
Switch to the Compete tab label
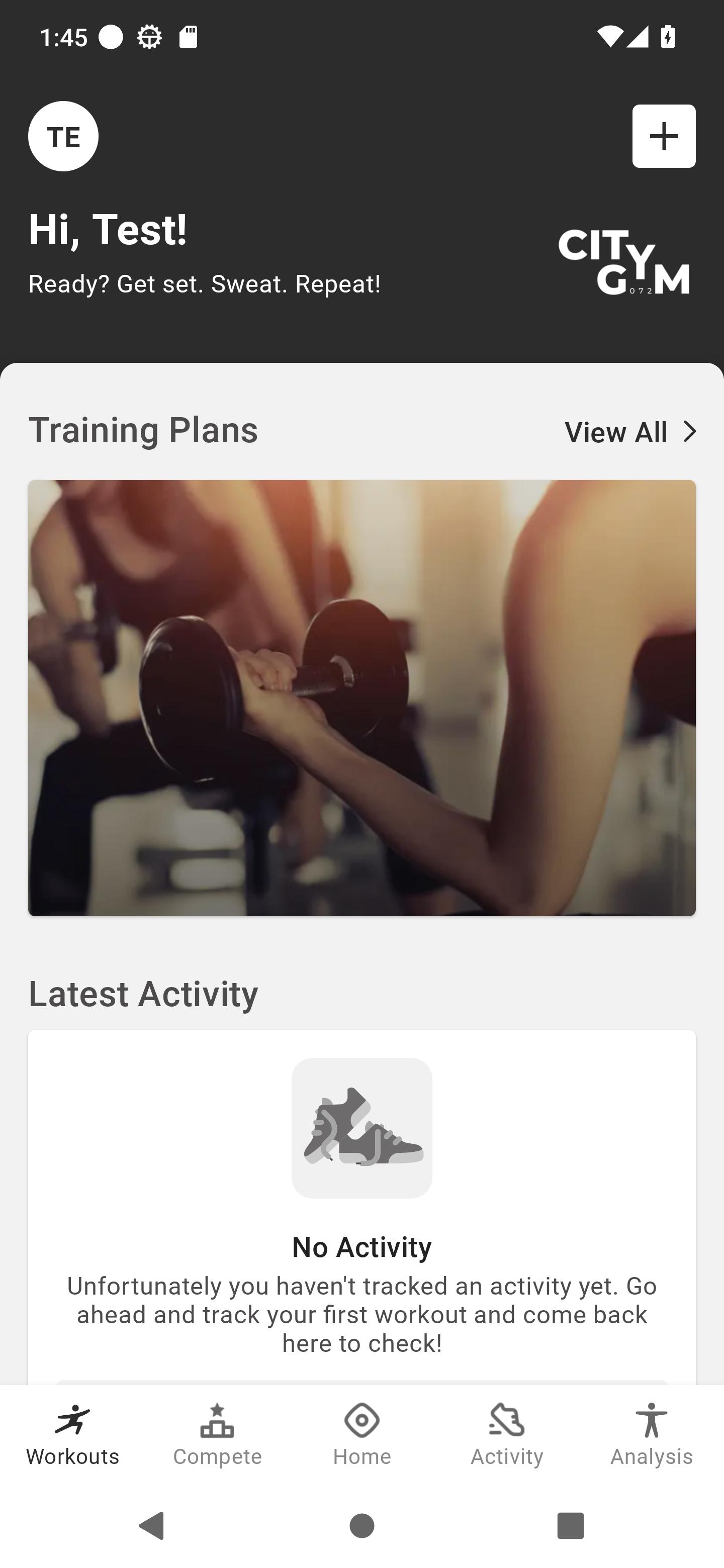(217, 1456)
